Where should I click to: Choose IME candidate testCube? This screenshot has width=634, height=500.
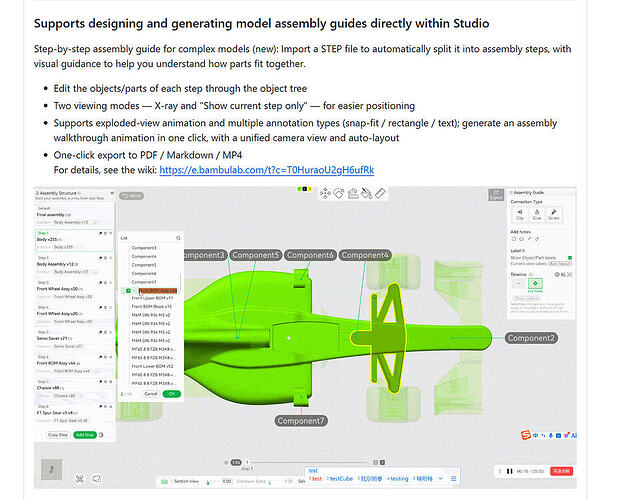(340, 479)
